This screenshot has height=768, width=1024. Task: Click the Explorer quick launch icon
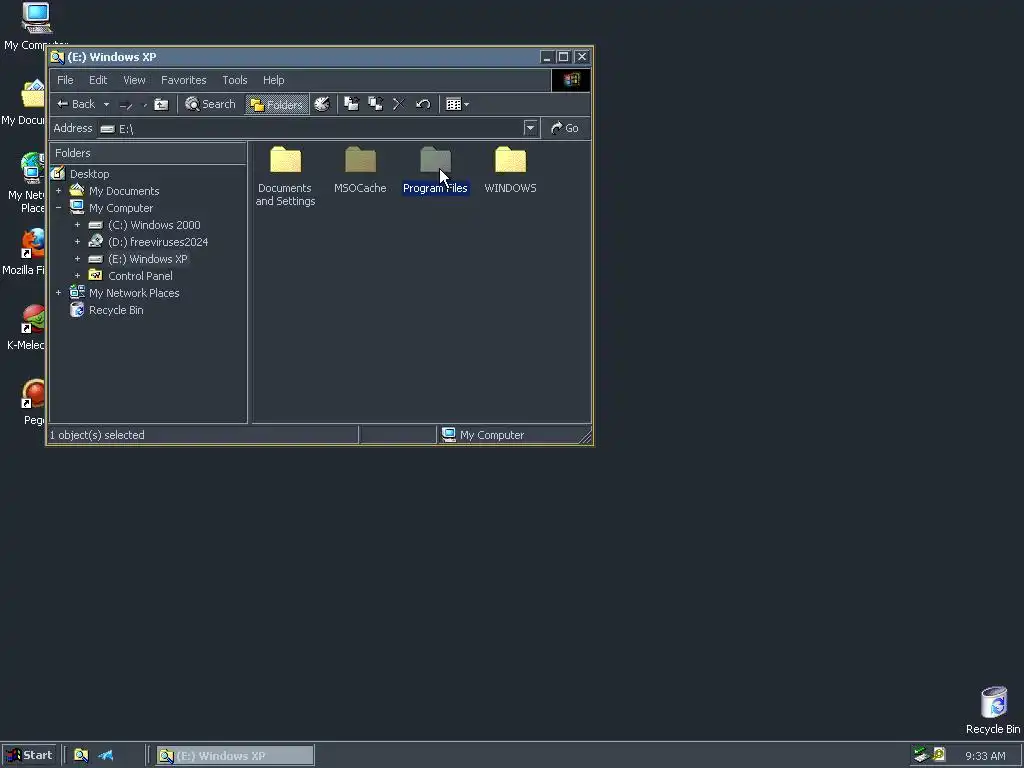coord(81,756)
